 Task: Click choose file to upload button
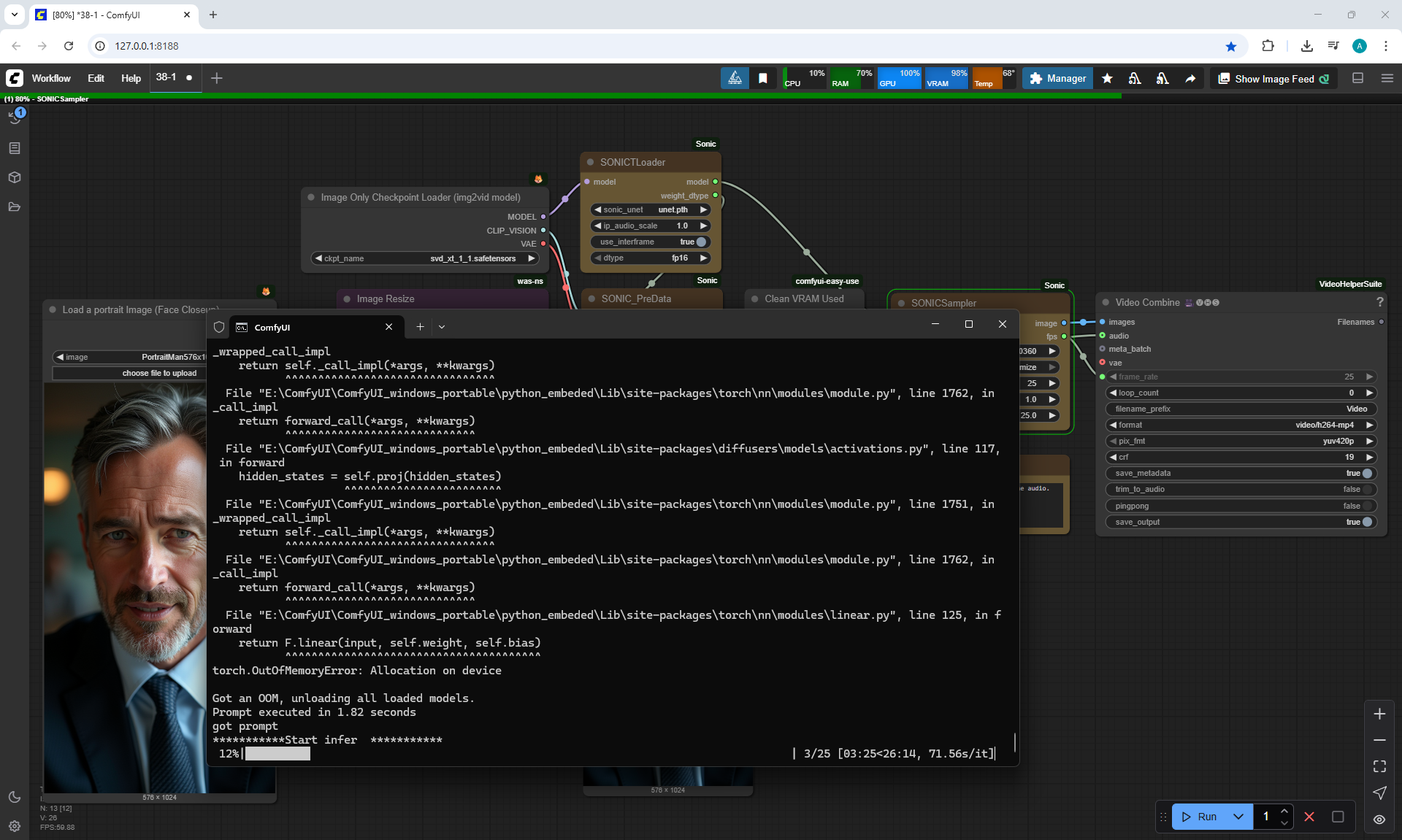(x=159, y=373)
